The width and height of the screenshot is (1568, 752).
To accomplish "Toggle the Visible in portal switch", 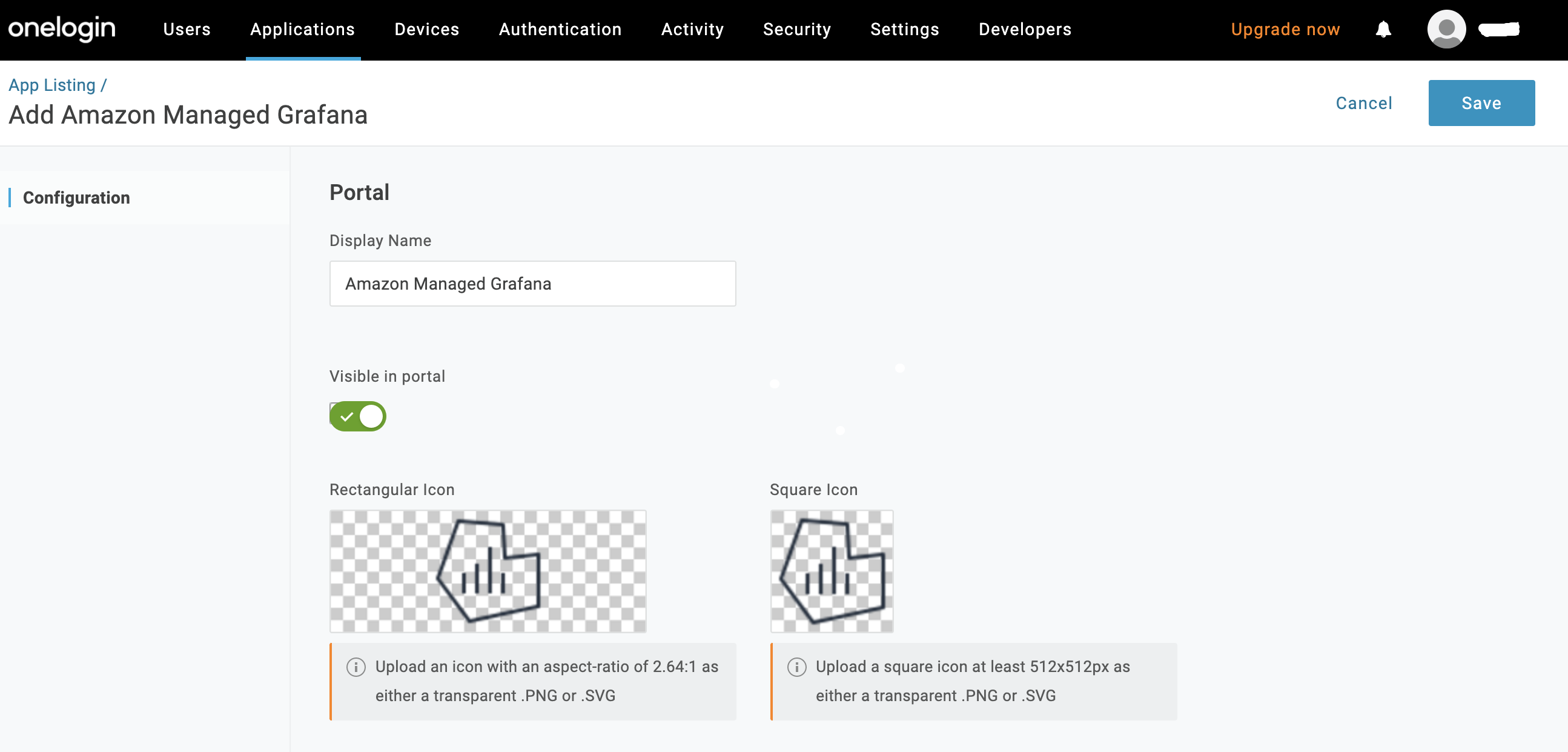I will click(358, 416).
